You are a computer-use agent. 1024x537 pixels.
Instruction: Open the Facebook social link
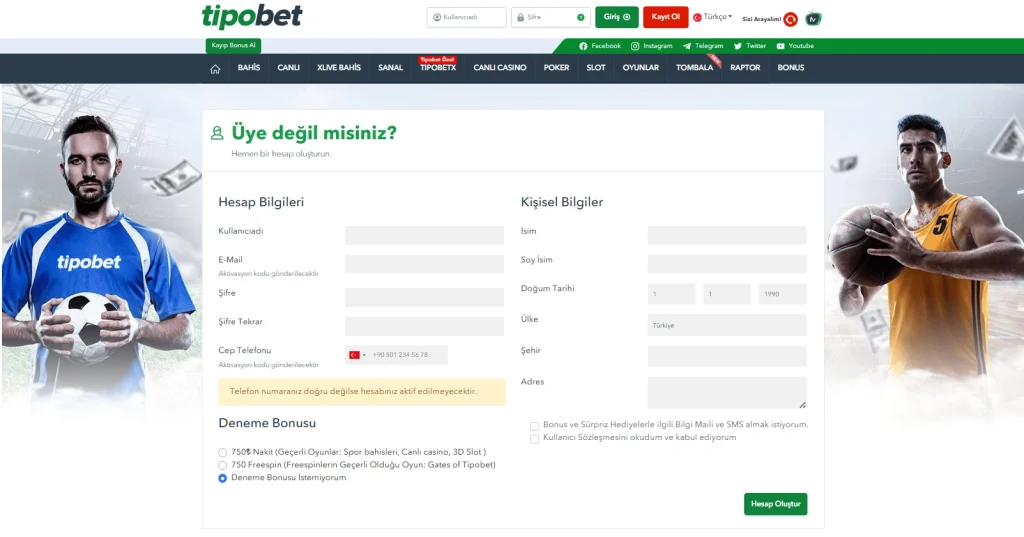click(600, 46)
